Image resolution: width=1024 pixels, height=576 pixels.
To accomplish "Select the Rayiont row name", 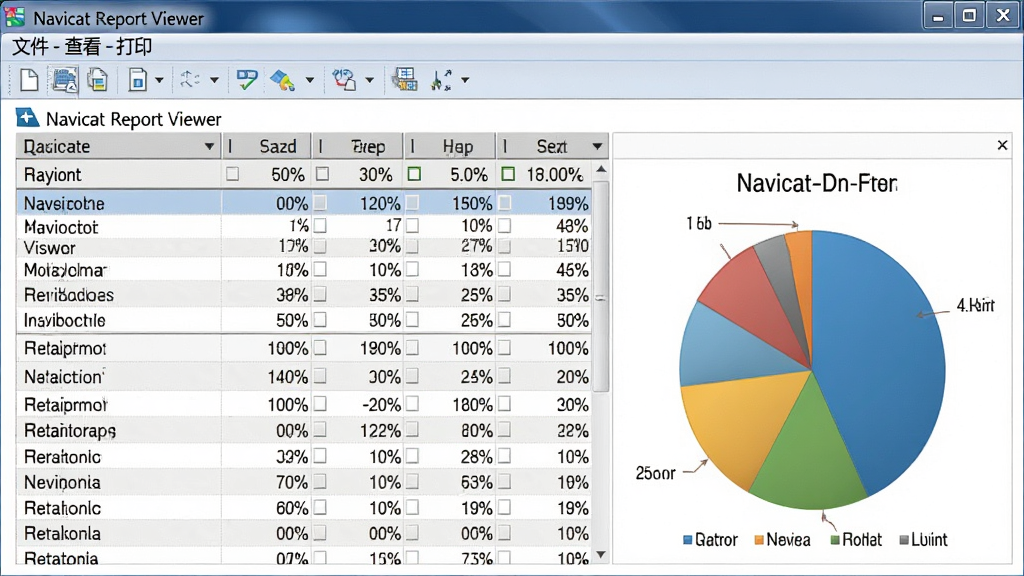I will 52,175.
